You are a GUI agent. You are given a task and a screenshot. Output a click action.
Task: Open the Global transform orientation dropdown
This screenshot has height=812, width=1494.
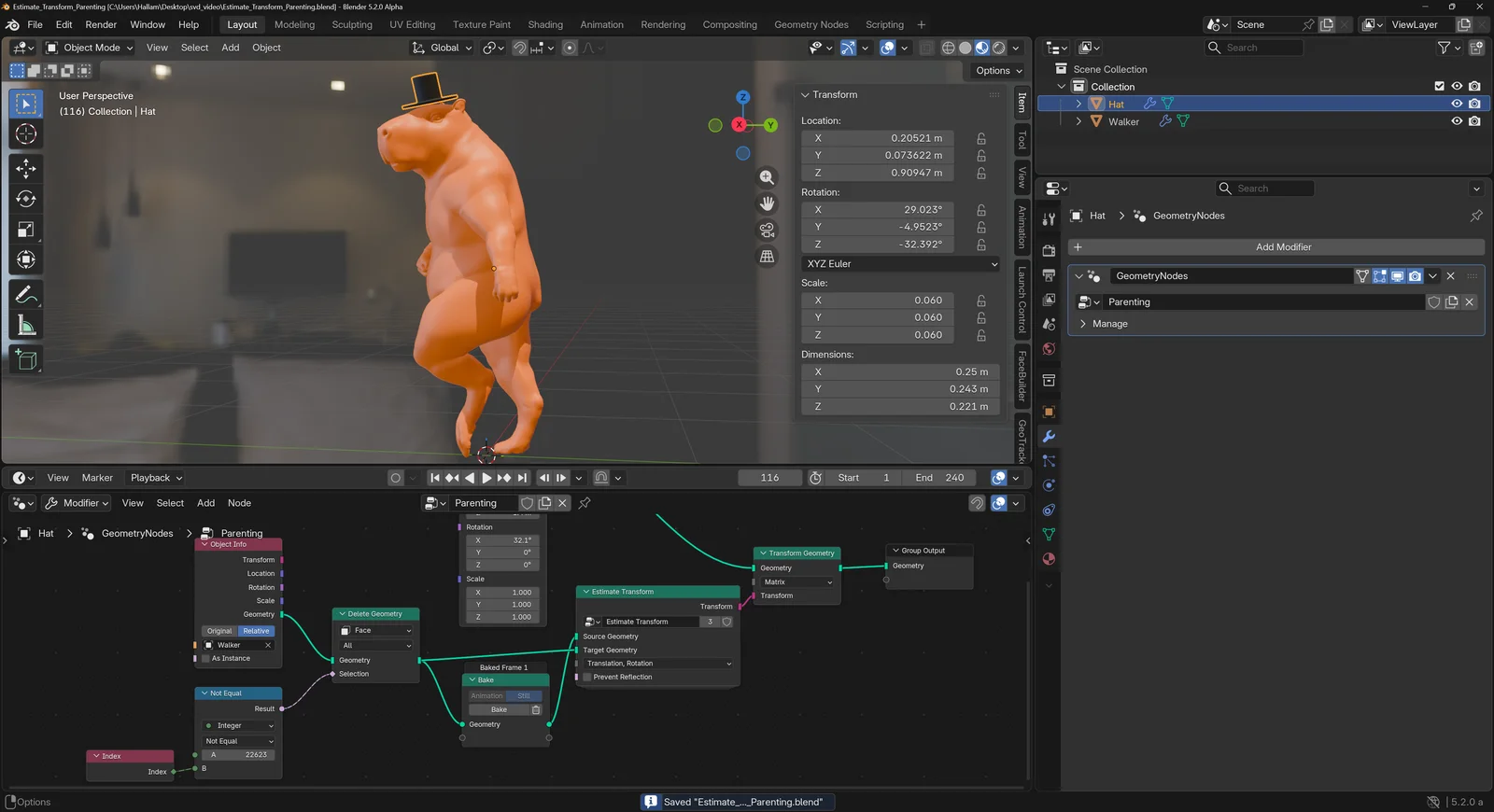pos(441,48)
